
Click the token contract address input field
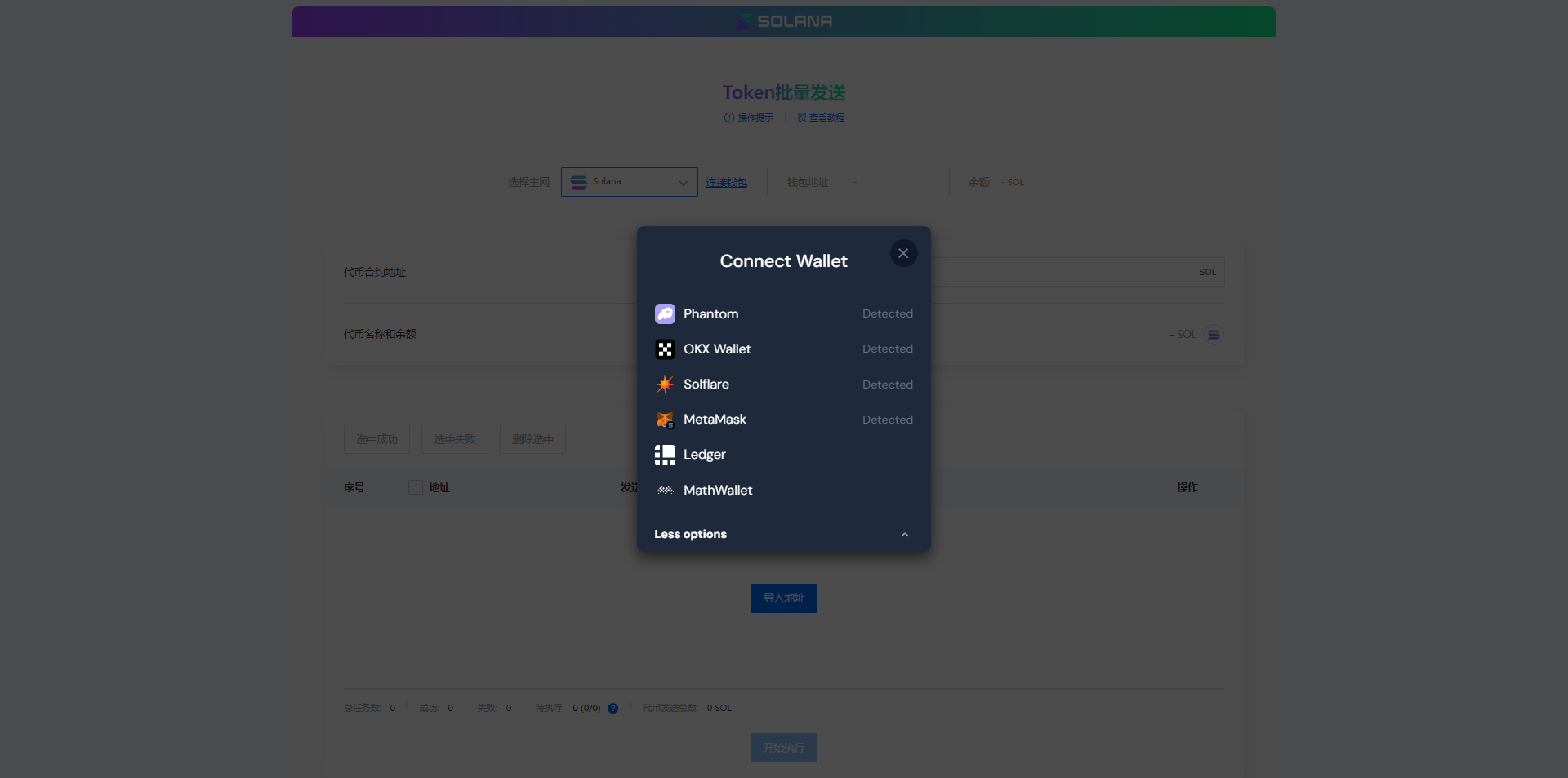[x=1077, y=272]
